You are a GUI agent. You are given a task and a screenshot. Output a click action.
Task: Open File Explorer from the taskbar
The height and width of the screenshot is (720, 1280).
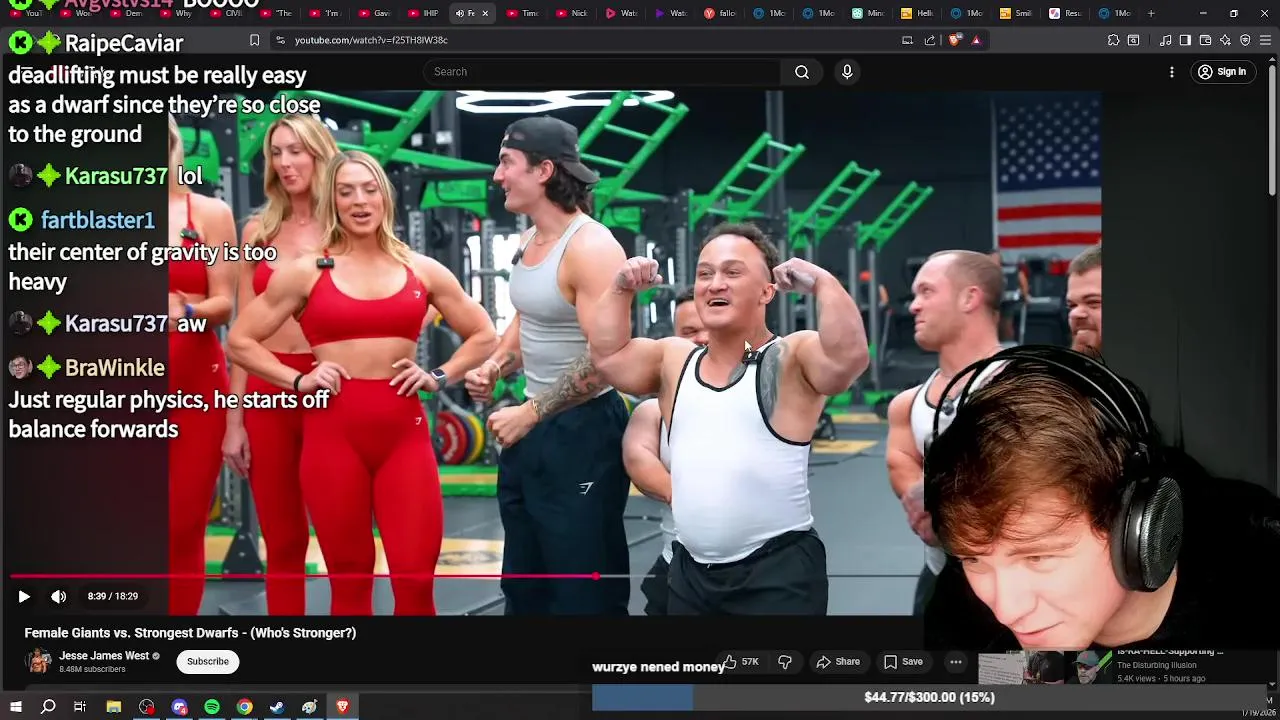[114, 707]
